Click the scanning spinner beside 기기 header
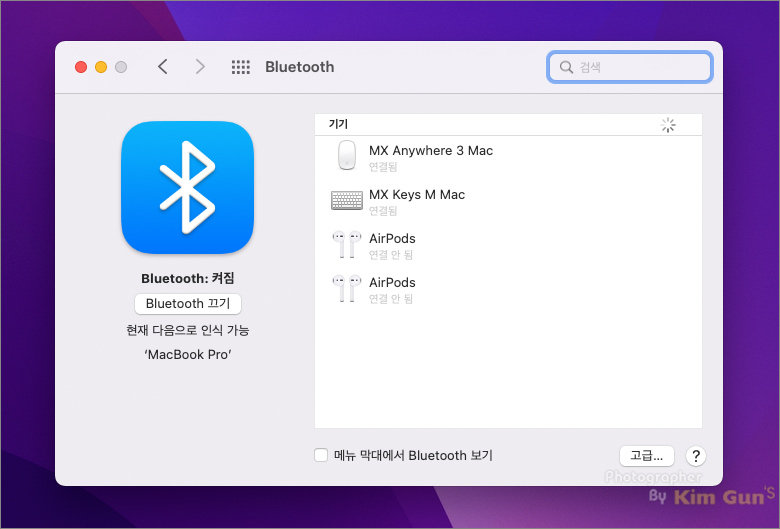 pos(668,125)
